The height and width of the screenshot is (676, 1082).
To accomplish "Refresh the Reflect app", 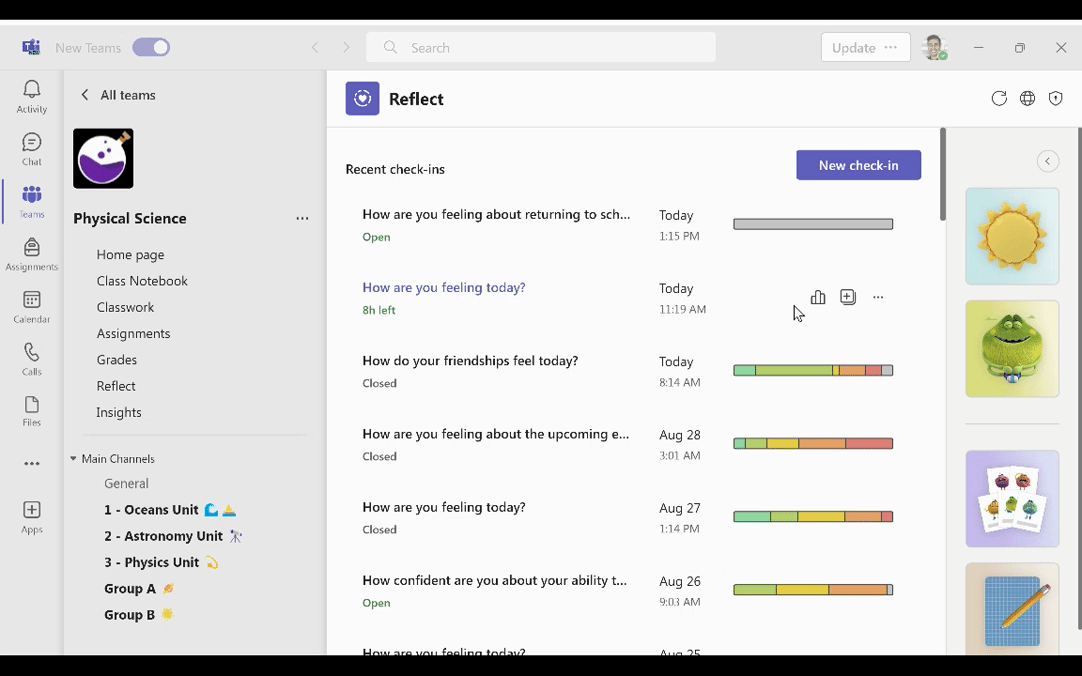I will 998,98.
